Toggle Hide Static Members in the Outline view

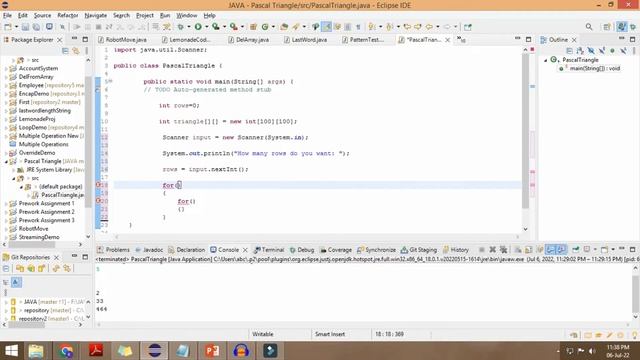[602, 51]
